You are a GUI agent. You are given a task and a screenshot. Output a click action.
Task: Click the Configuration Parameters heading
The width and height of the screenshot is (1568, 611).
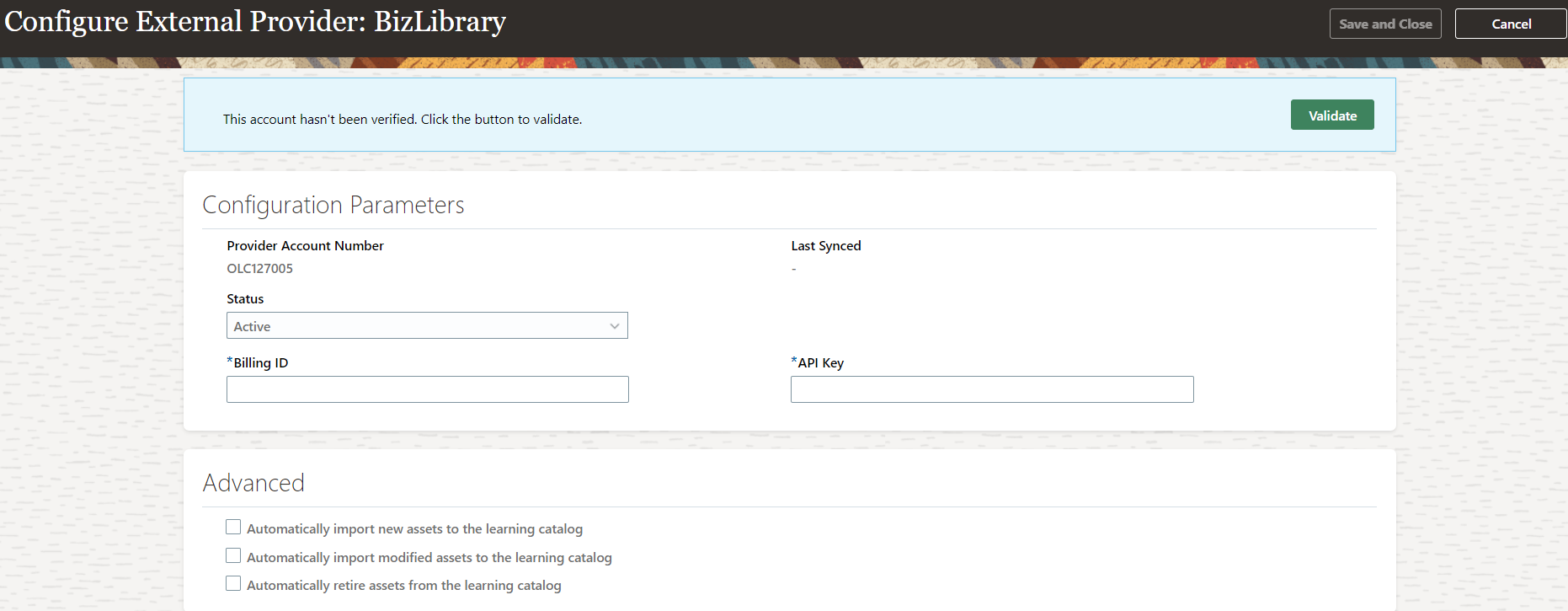point(333,205)
